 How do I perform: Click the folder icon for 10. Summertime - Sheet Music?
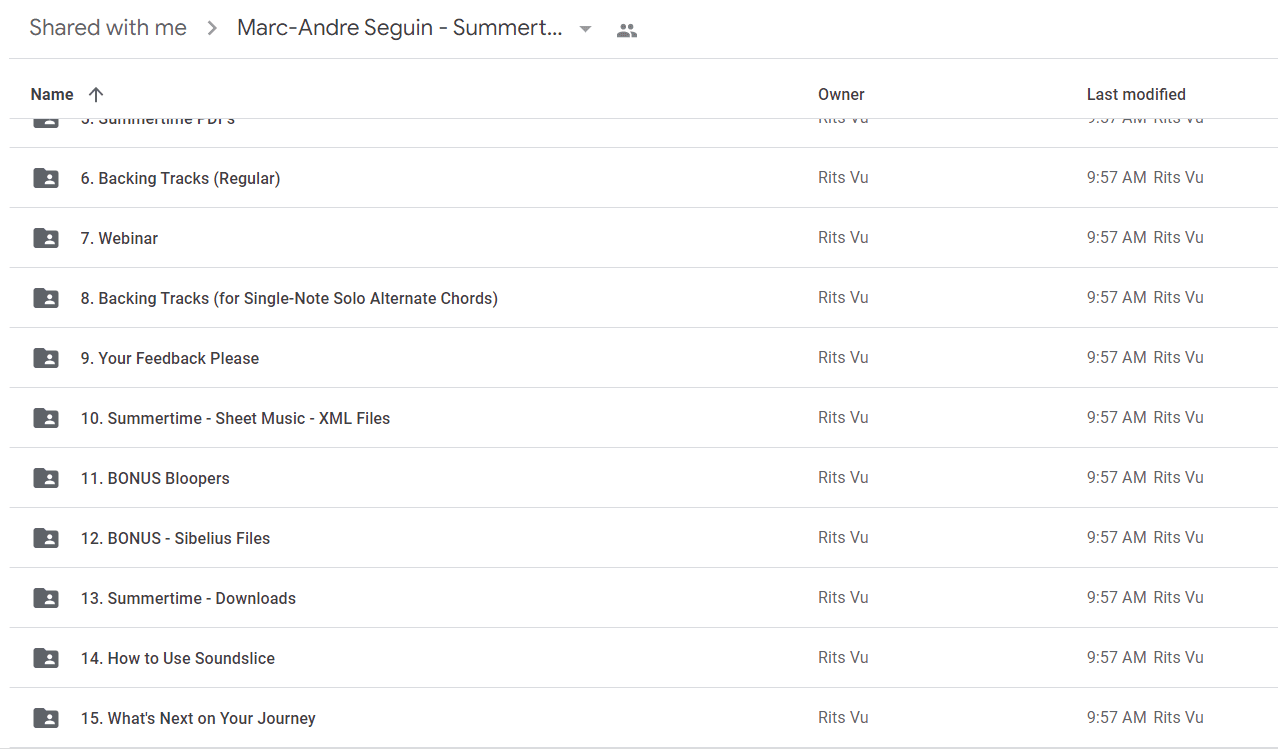[x=46, y=418]
